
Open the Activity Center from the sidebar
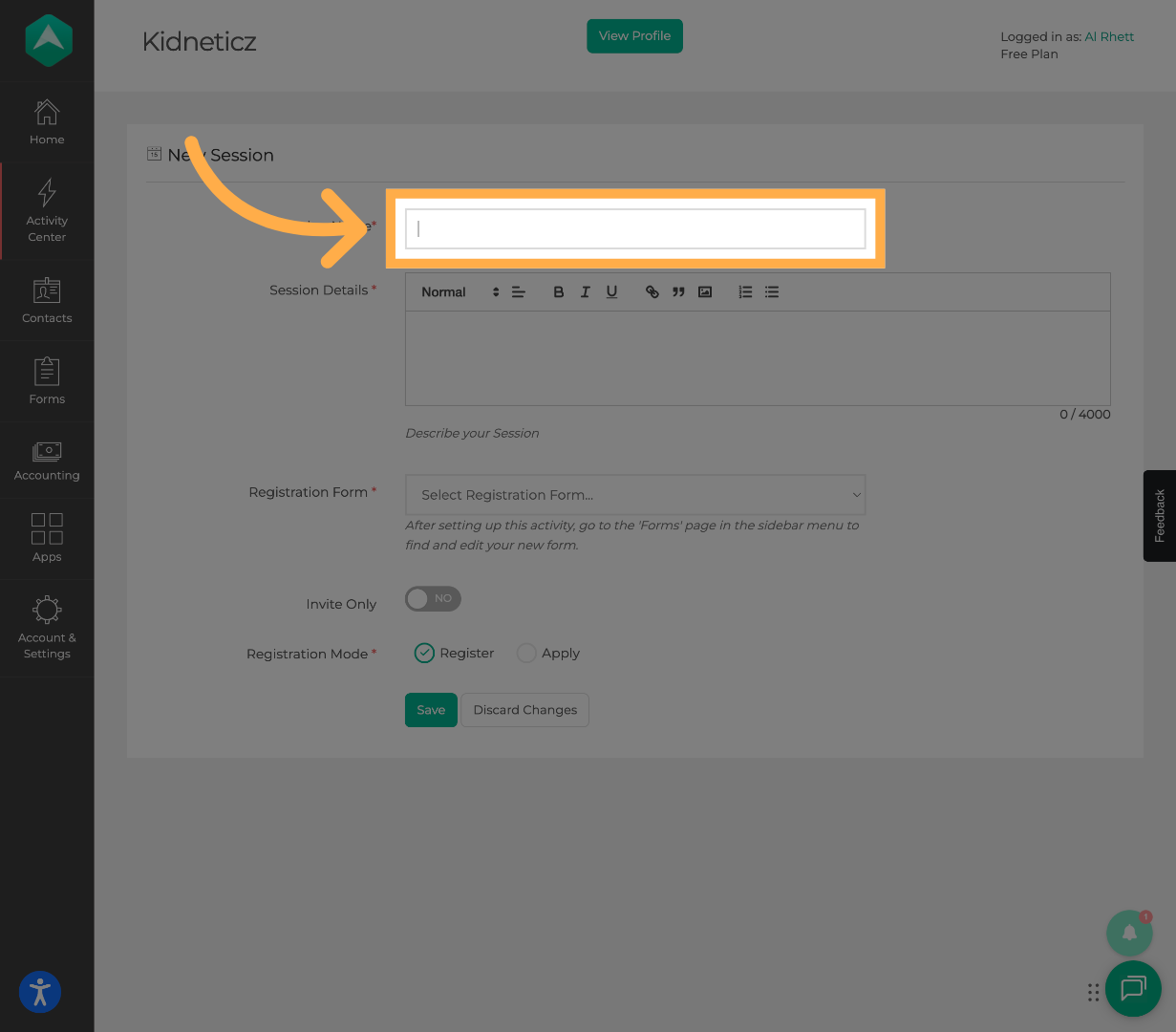tap(46, 210)
